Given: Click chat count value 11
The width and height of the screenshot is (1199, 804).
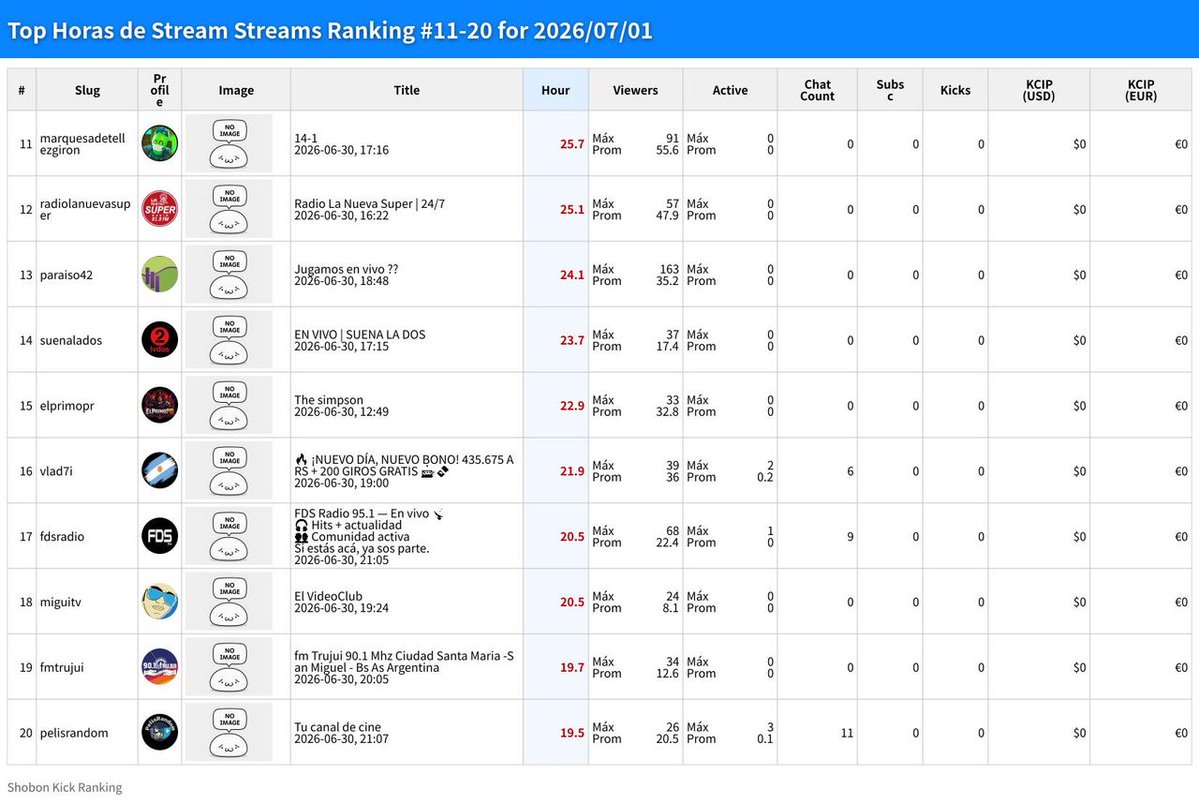Looking at the screenshot, I should (847, 733).
